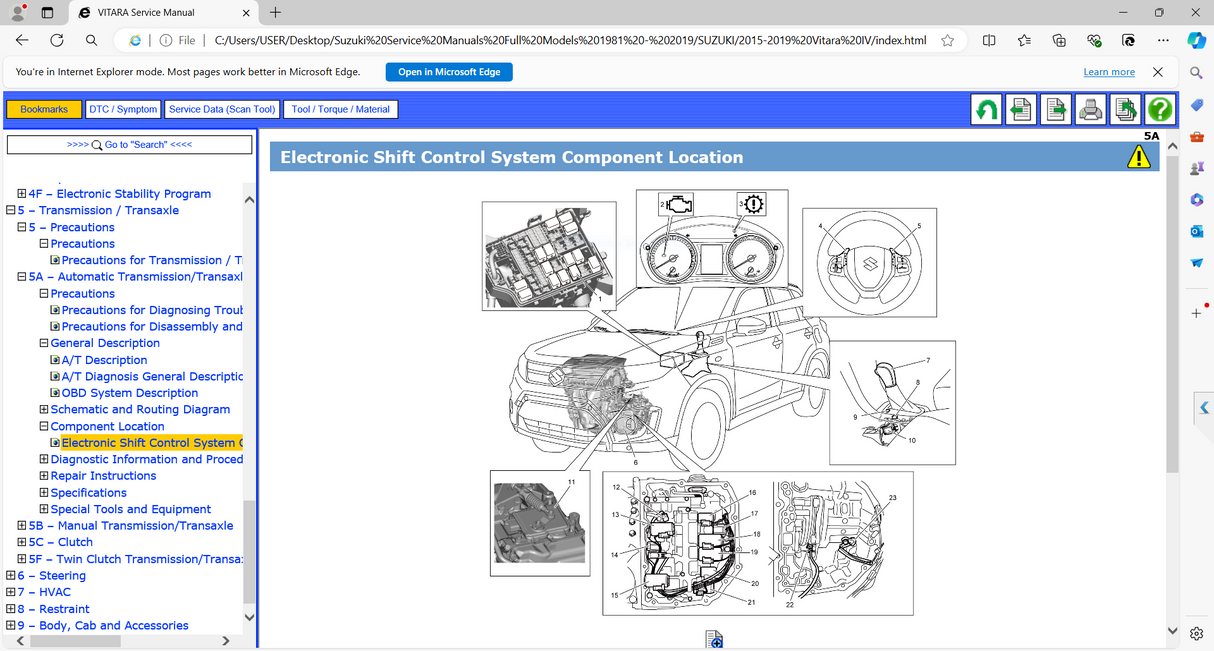Click the Print document icon
The width and height of the screenshot is (1214, 651).
[x=1090, y=108]
